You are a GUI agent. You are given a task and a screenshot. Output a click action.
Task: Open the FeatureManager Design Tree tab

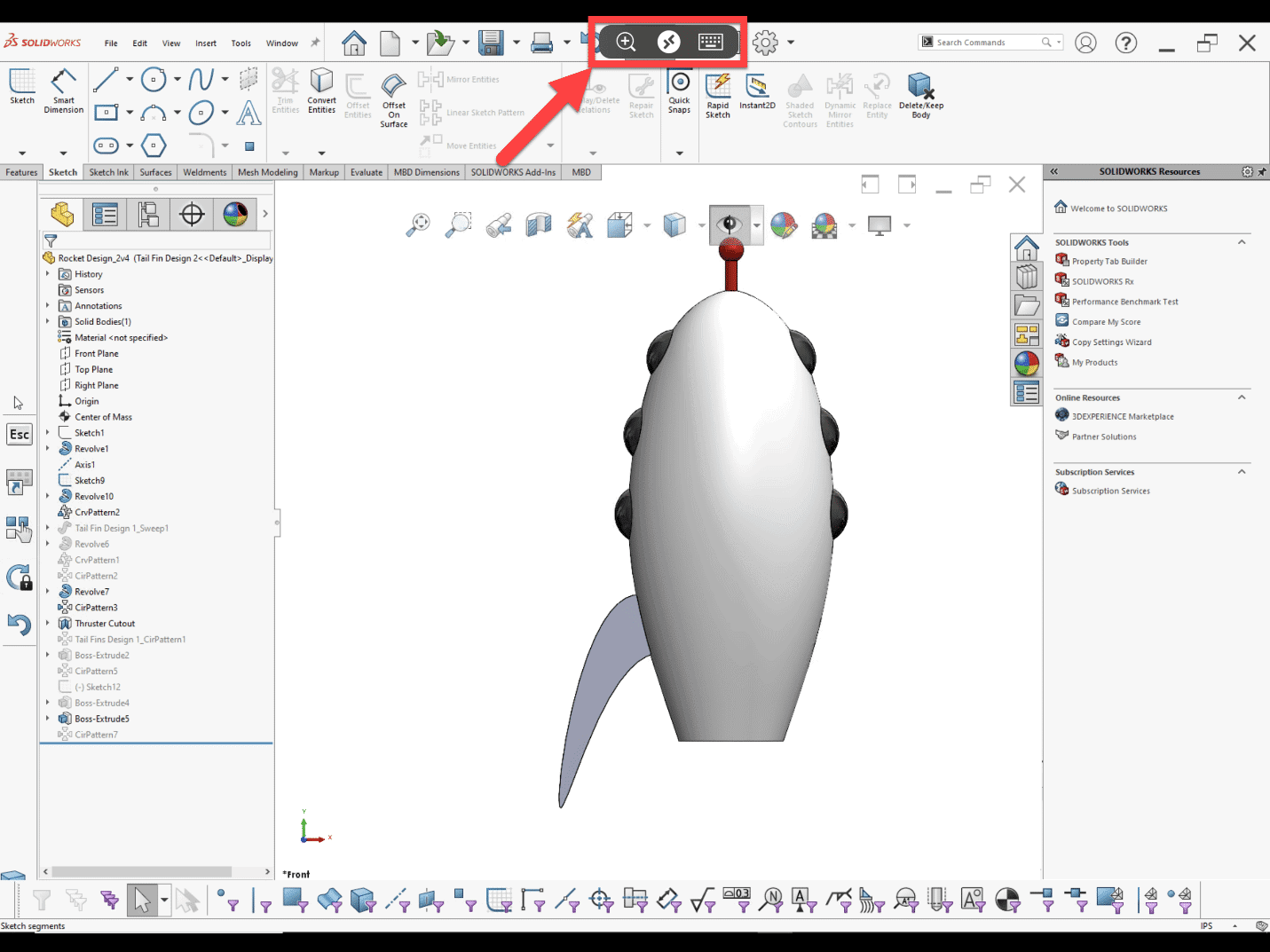62,214
